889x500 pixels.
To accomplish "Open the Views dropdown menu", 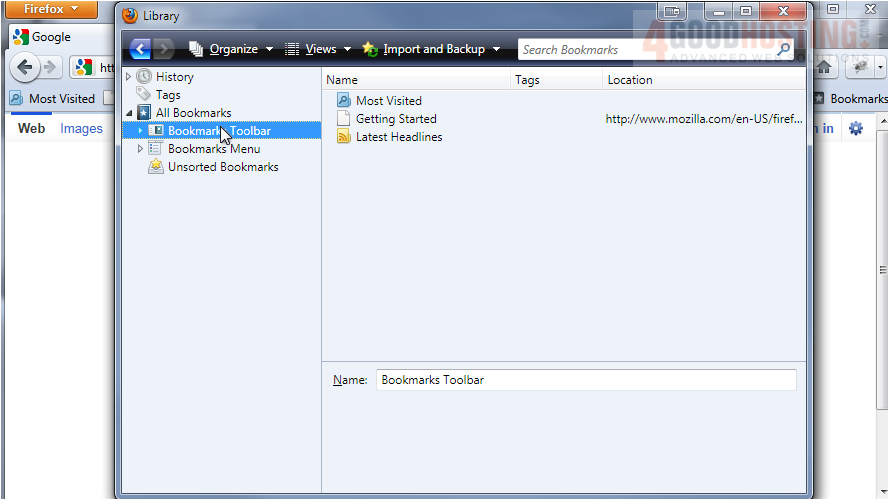I will click(x=319, y=49).
